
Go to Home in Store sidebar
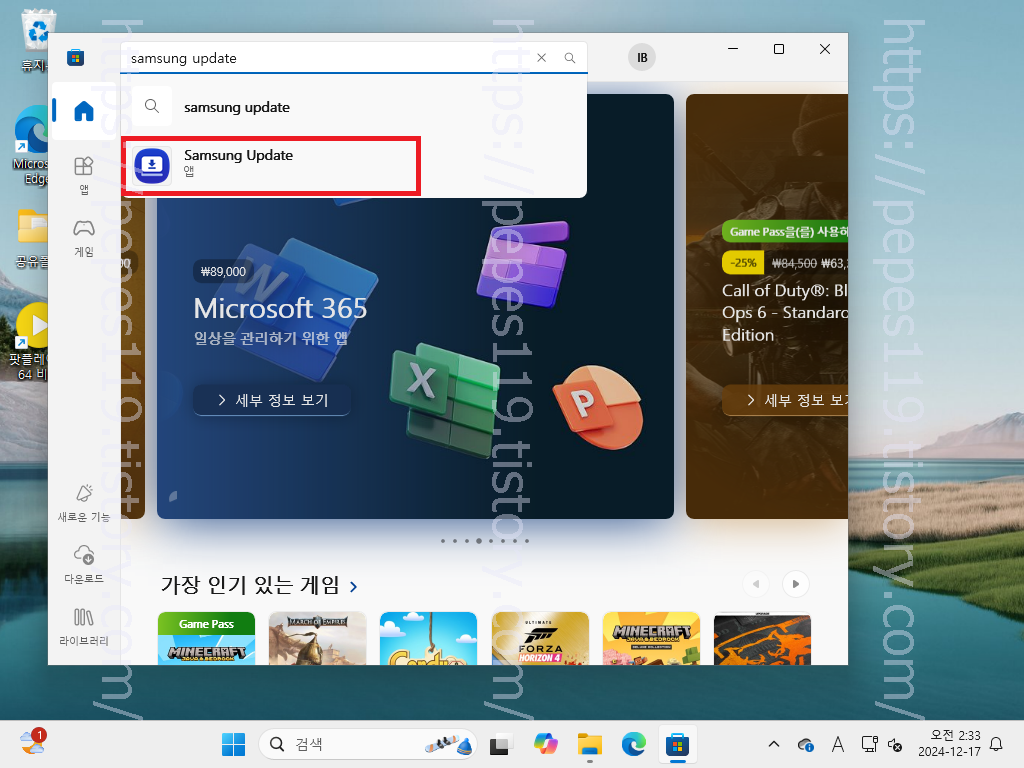(x=84, y=111)
